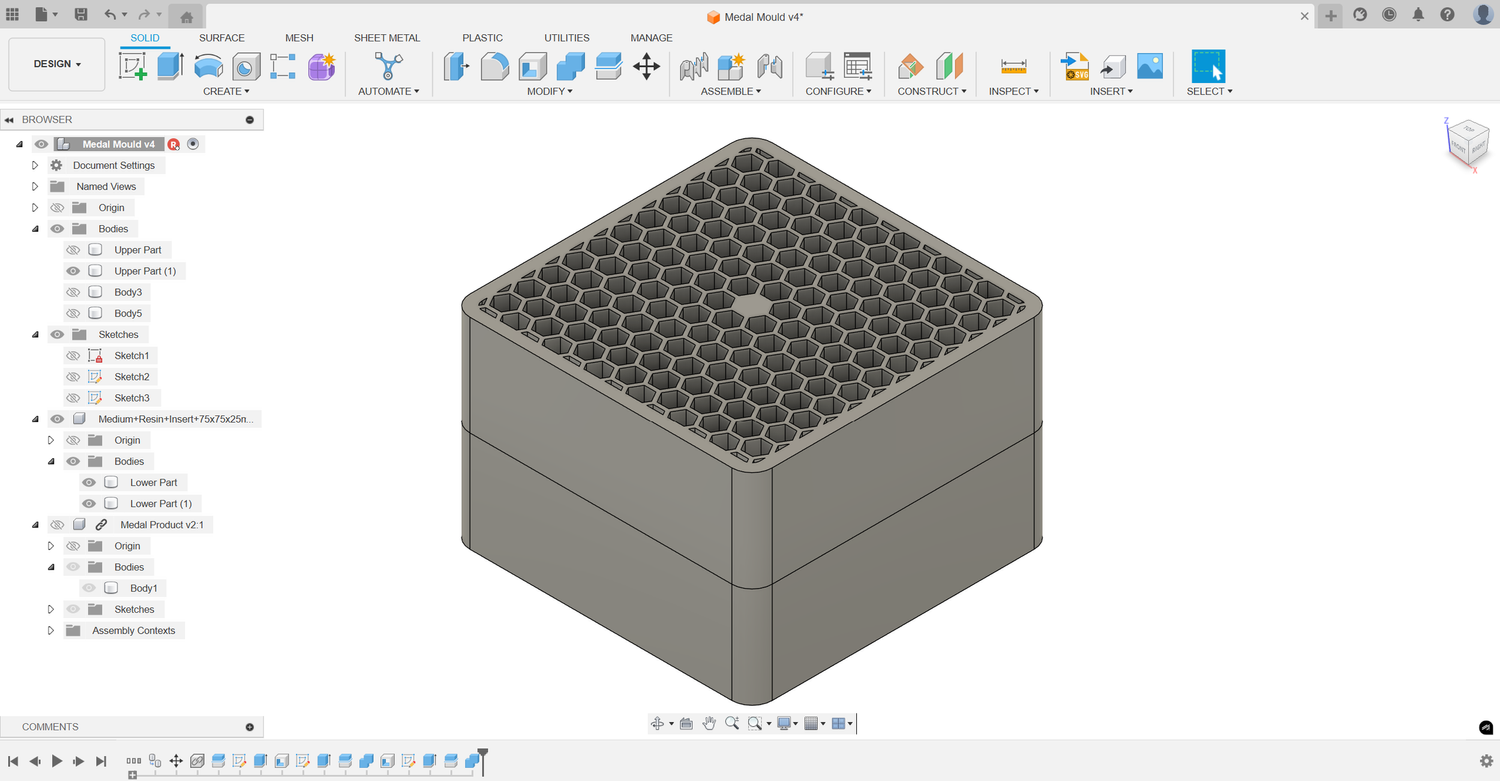Hide the Lower Part (1) body
Viewport: 1500px width, 781px height.
[89, 504]
